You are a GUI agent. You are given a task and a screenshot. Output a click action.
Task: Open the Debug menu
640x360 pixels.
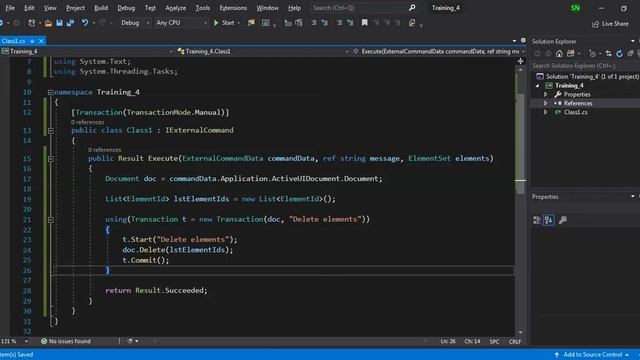(x=126, y=8)
